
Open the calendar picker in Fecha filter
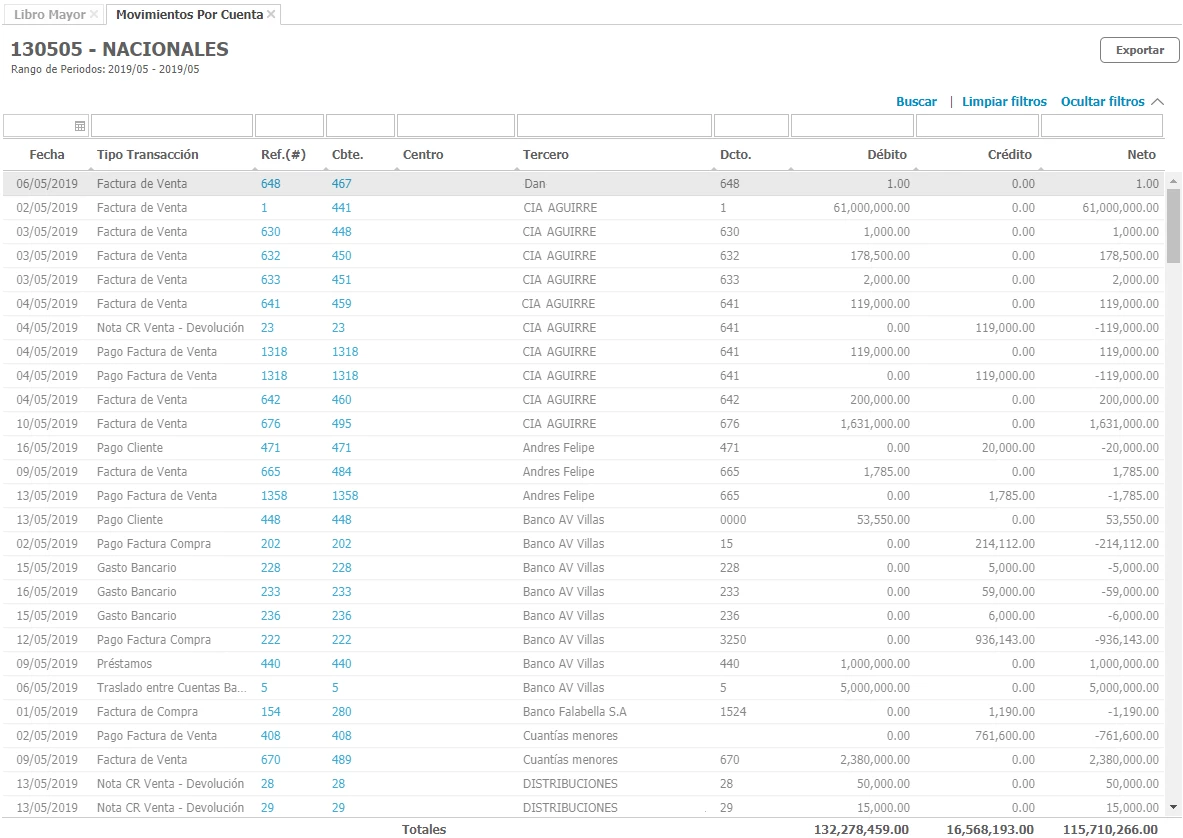(80, 126)
